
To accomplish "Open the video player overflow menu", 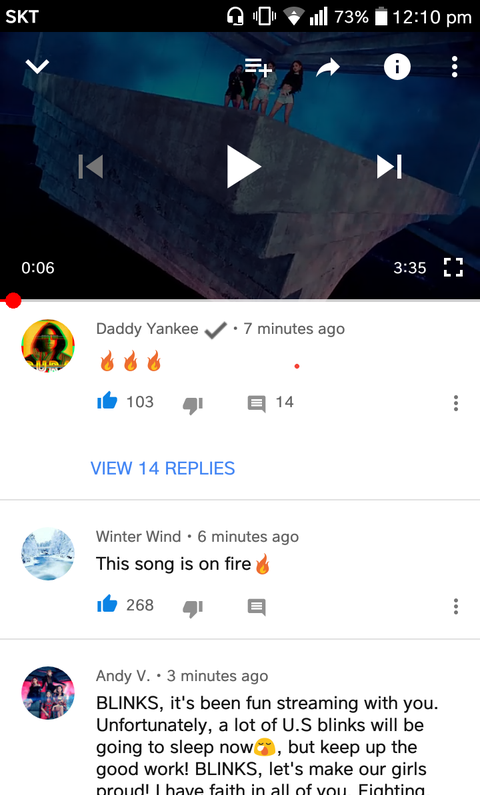I will pyautogui.click(x=455, y=67).
